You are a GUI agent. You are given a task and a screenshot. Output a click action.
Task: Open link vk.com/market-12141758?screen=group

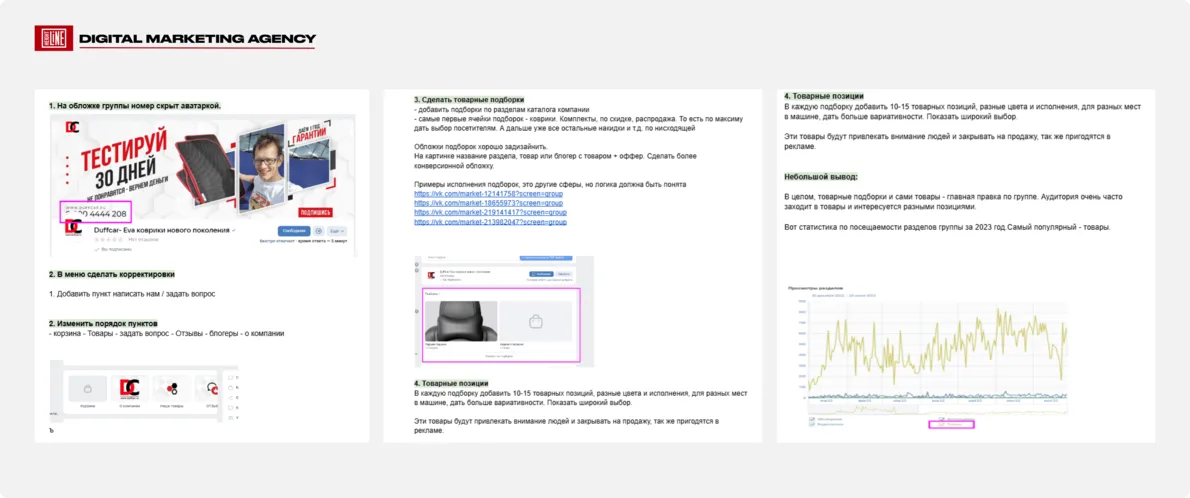click(490, 194)
